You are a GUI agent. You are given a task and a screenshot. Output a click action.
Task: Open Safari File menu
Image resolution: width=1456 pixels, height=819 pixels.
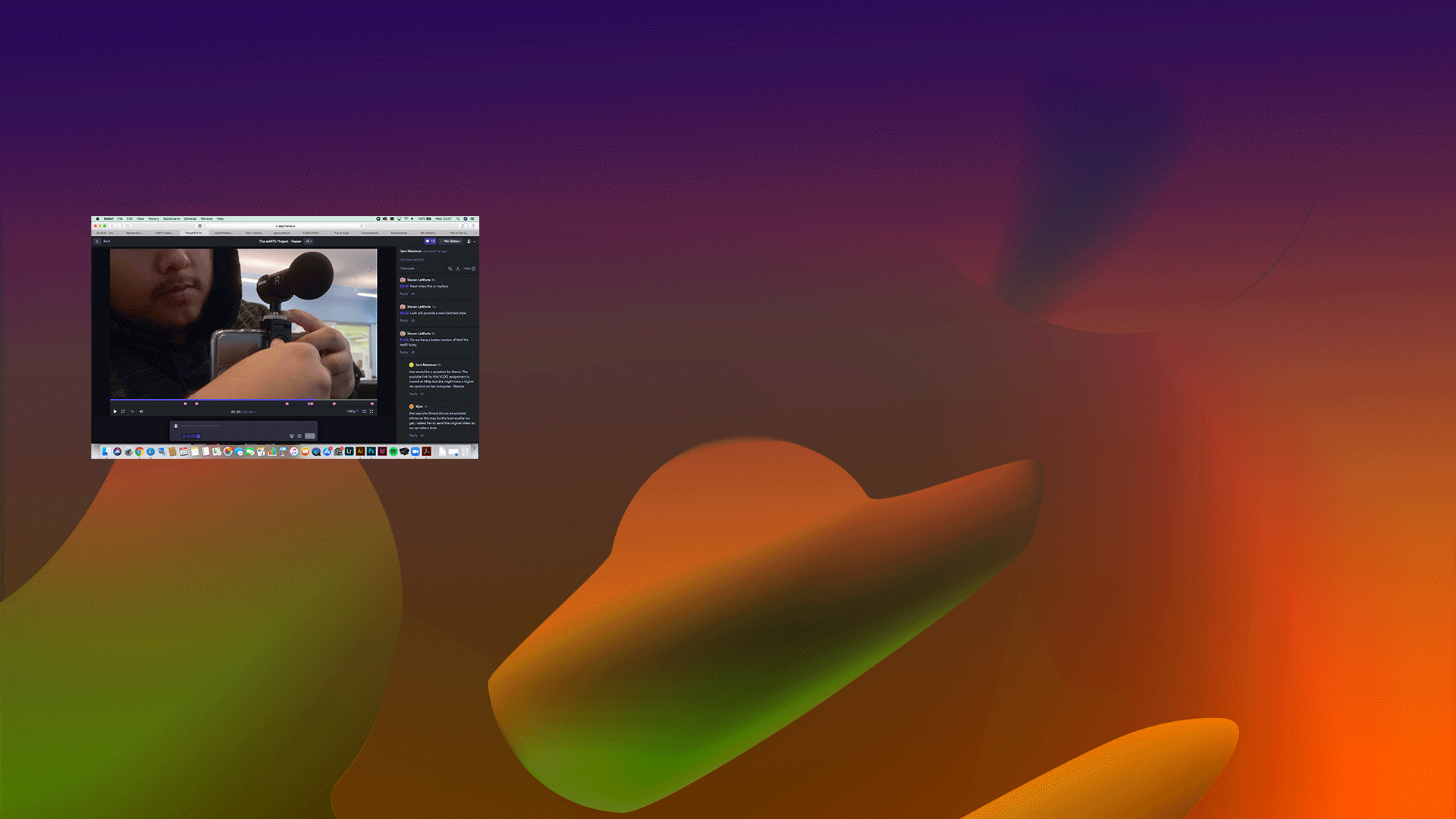[x=120, y=218]
